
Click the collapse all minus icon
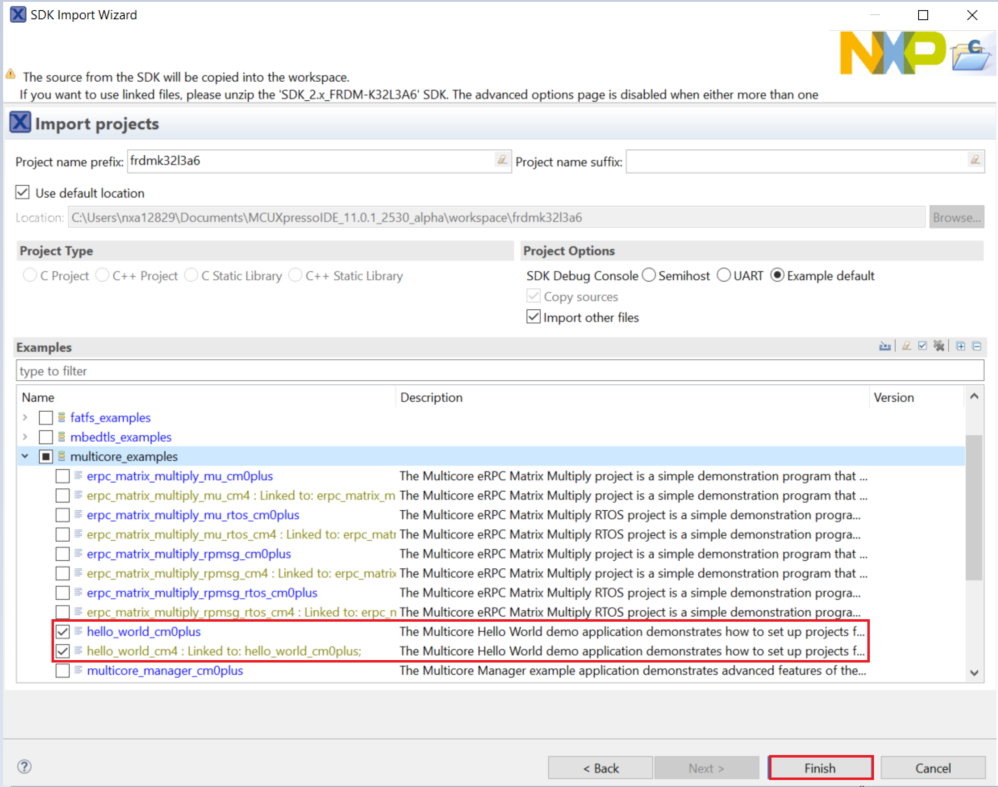977,347
